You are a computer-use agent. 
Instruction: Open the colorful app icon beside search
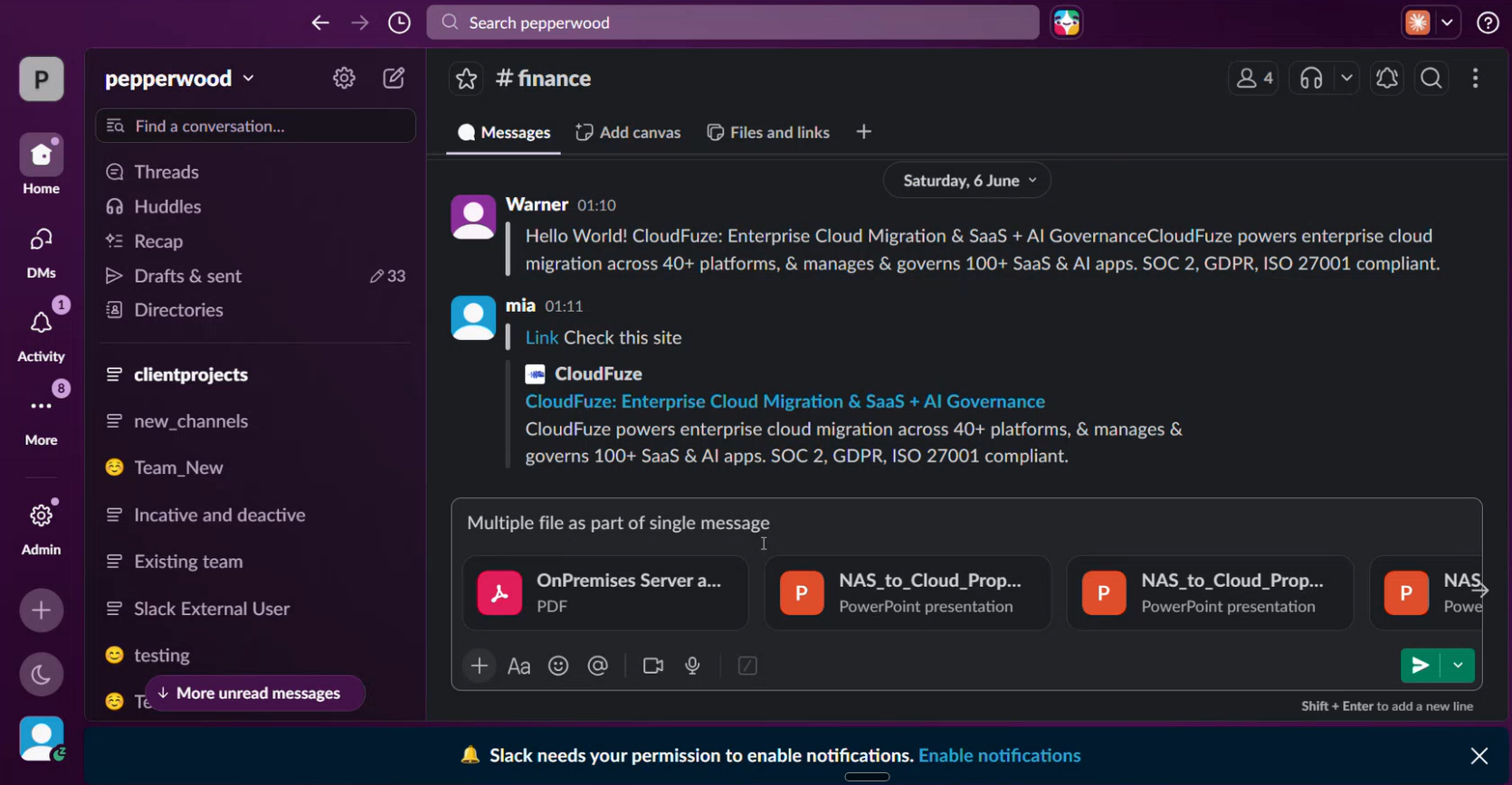click(x=1067, y=23)
